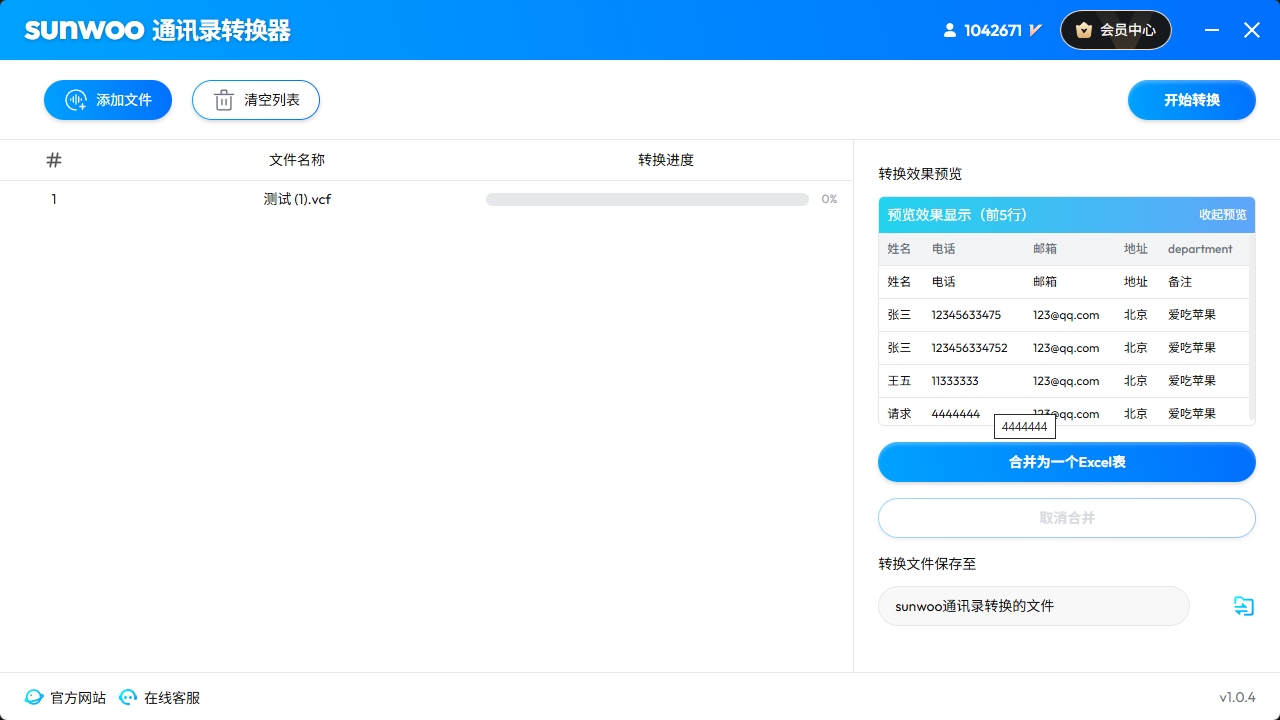Click the trash icon inside 清空列表 button

[224, 100]
